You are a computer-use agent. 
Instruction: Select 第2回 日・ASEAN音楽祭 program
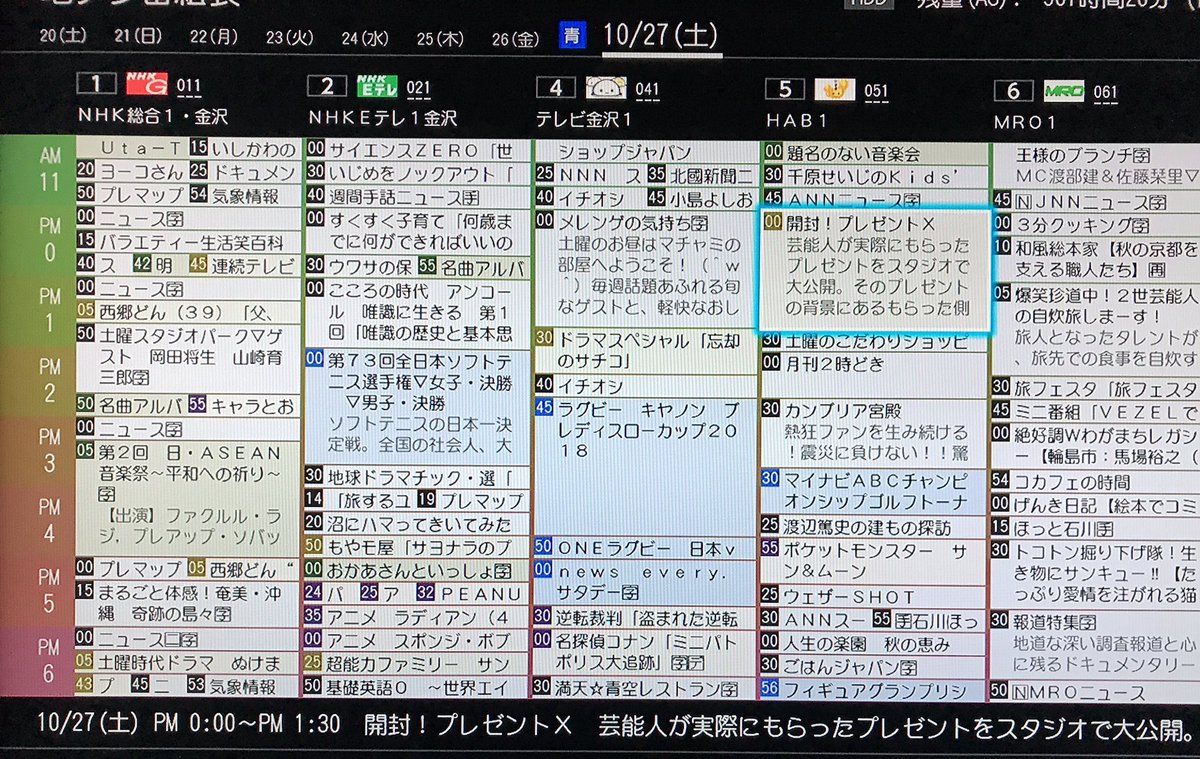[188, 500]
